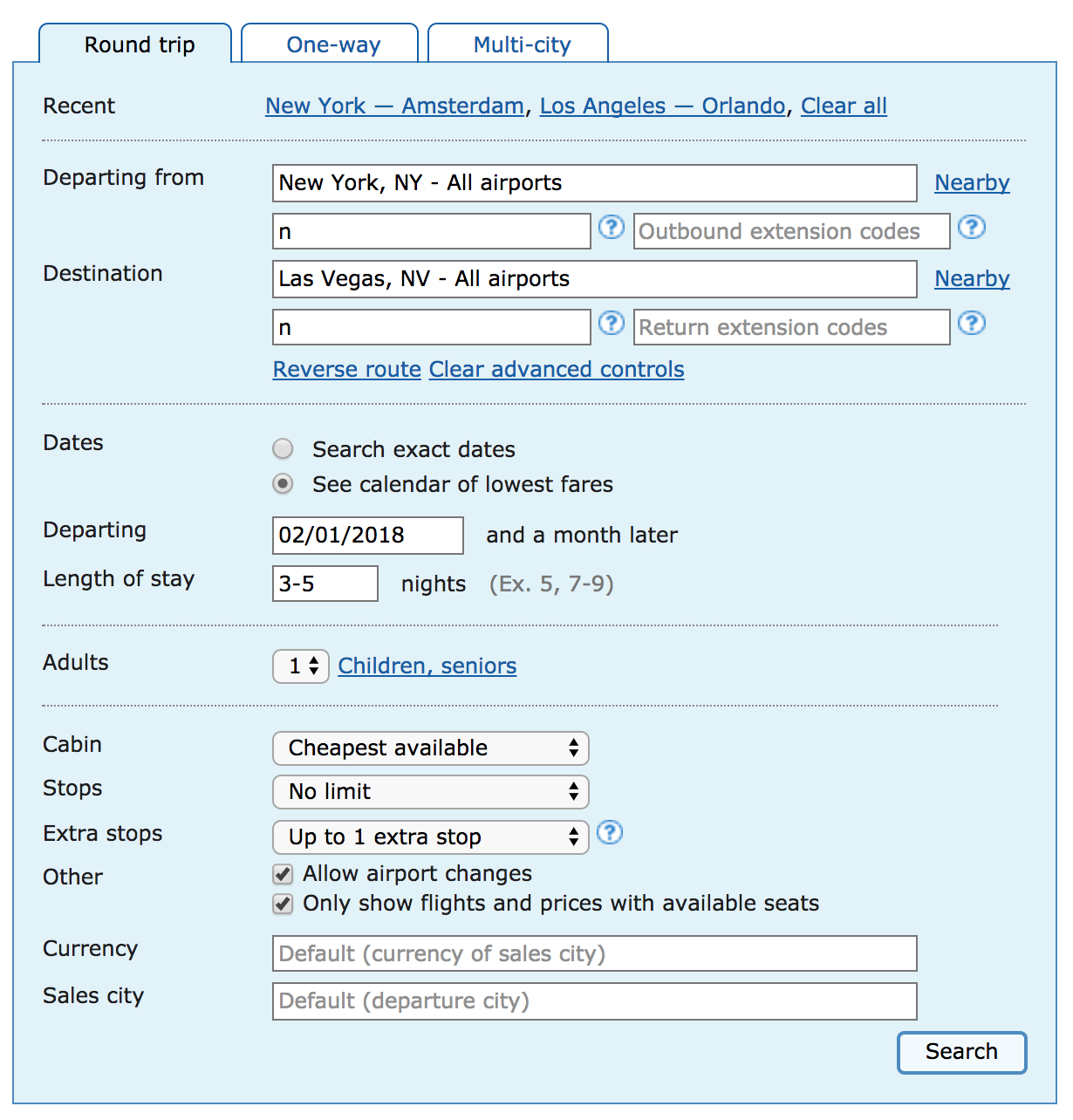
Task: Select See calendar of lowest fares option
Action: (x=283, y=484)
